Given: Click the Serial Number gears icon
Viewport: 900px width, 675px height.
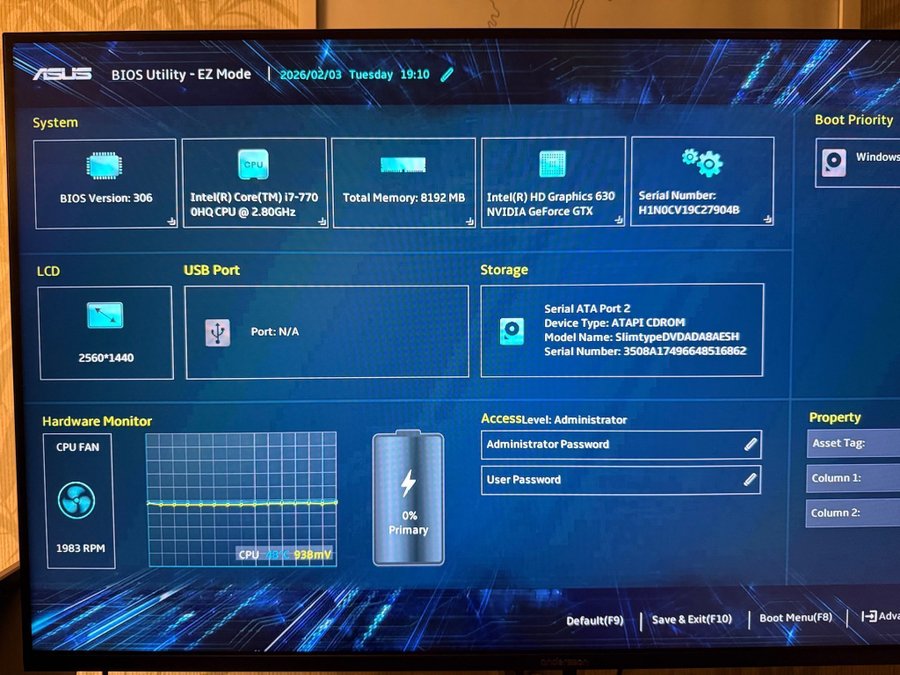Looking at the screenshot, I should 702,161.
